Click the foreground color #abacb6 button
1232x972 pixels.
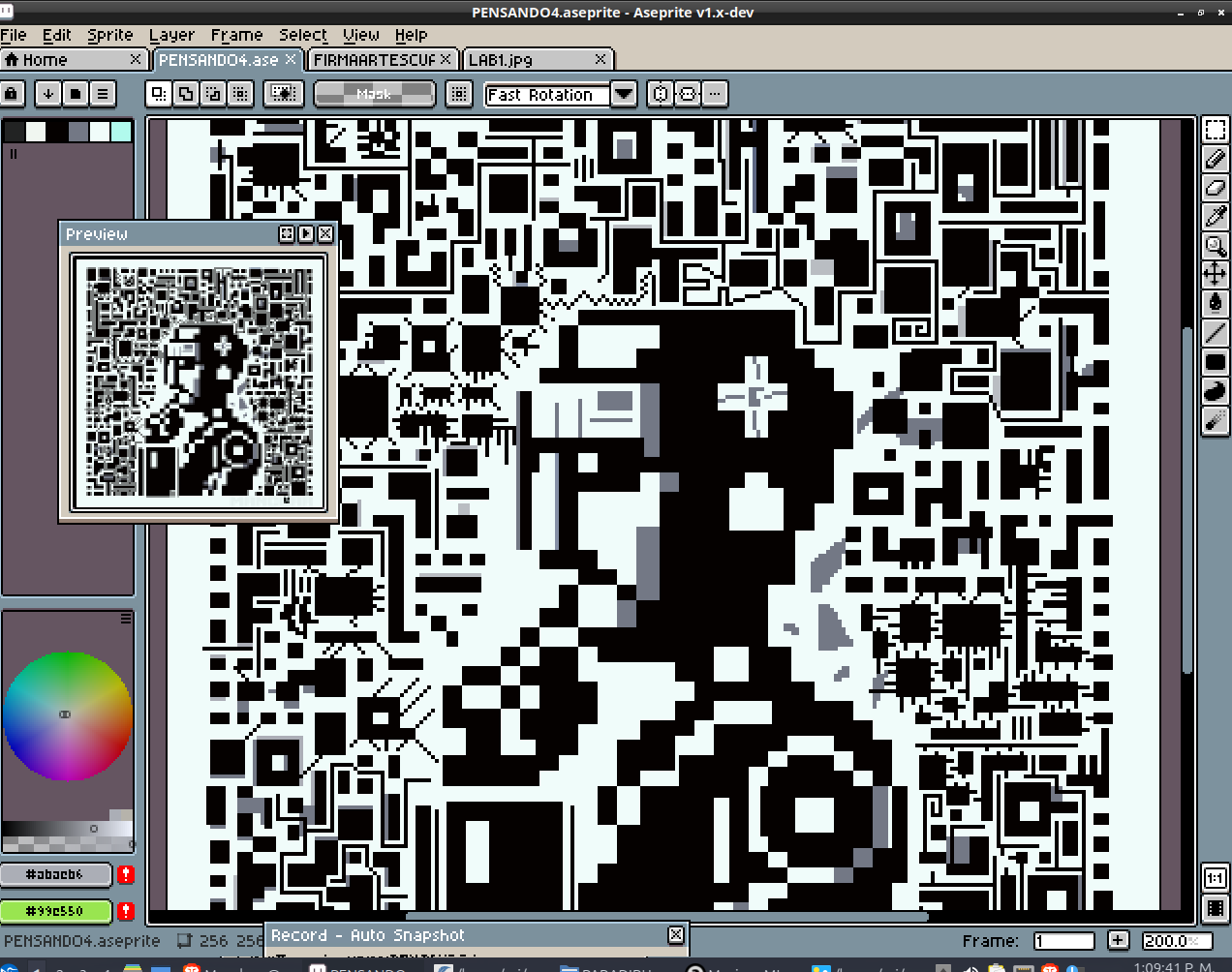pos(55,874)
